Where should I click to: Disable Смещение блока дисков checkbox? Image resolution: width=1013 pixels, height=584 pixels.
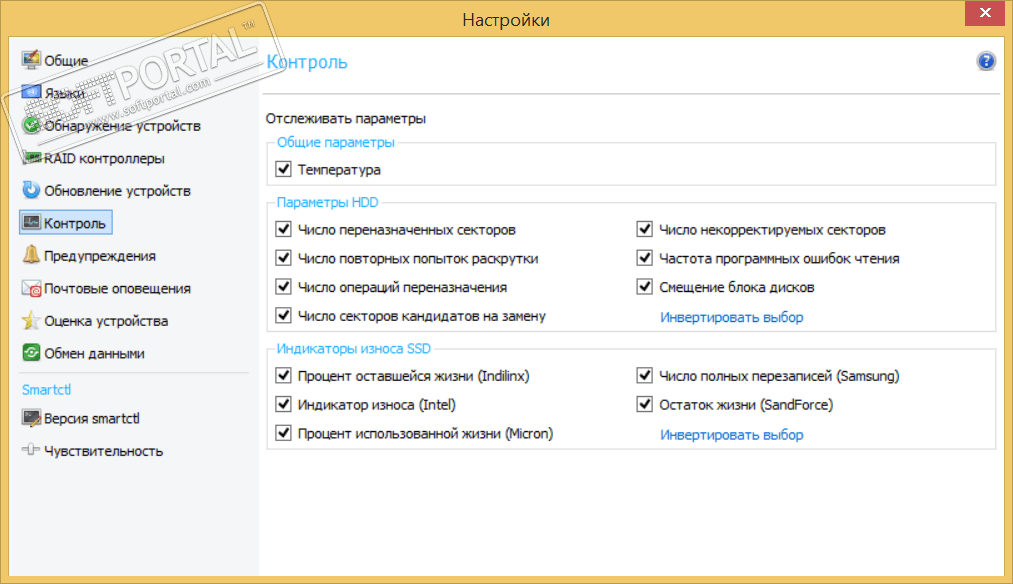tap(645, 287)
